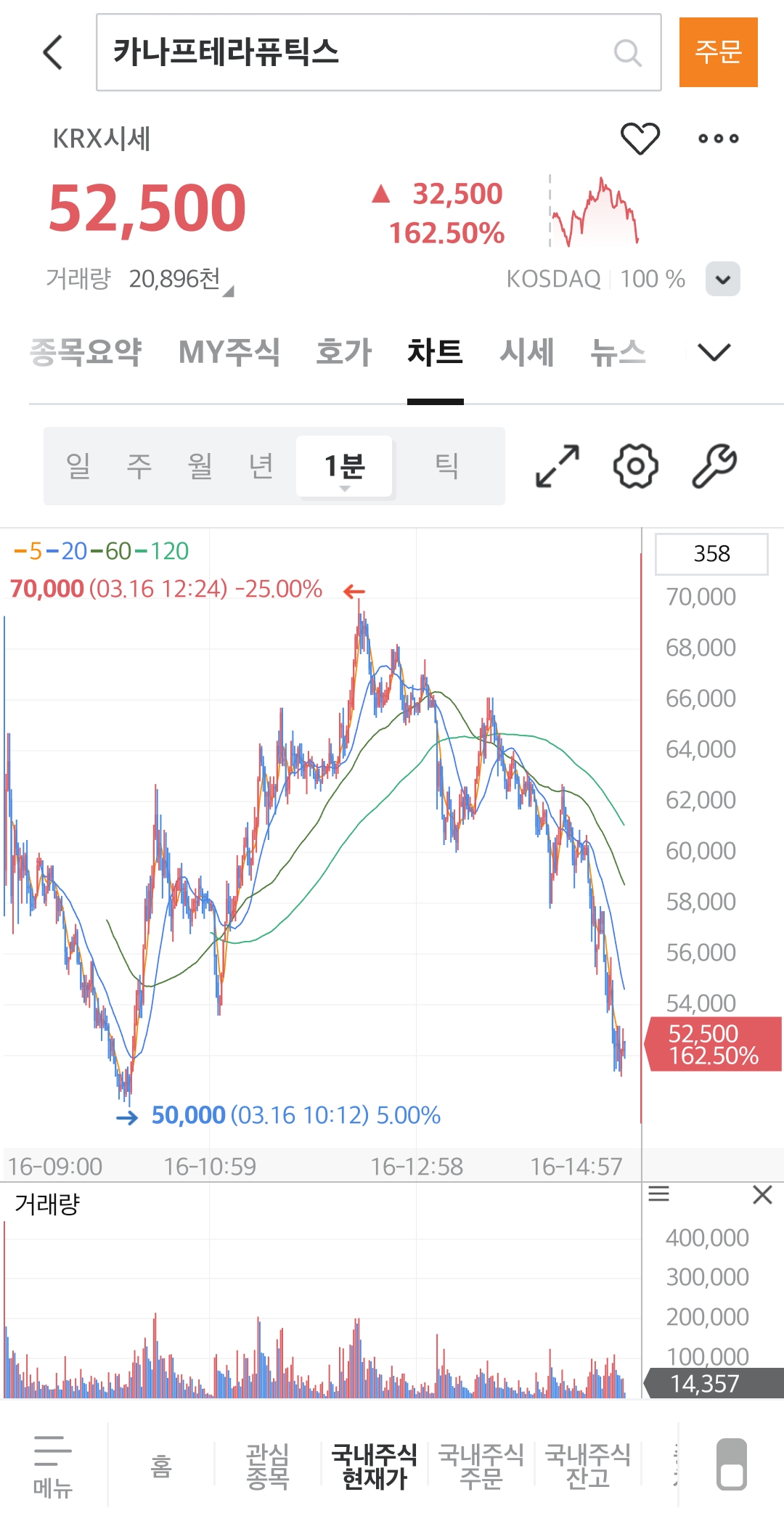784x1529 pixels.
Task: Open the 뉴스 tab
Action: point(618,352)
